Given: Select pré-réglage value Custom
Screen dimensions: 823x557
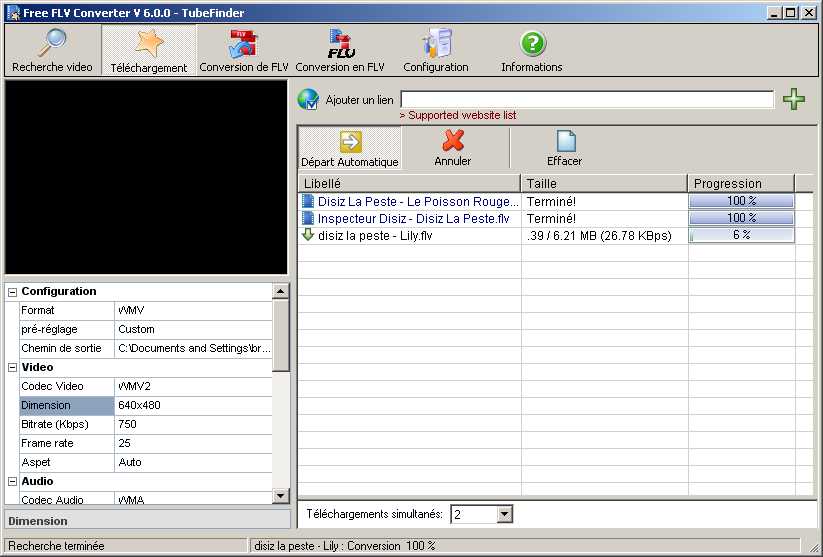Looking at the screenshot, I should 193,329.
